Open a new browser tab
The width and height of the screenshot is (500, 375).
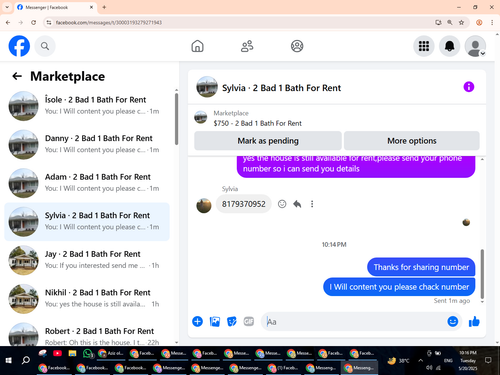pos(104,7)
